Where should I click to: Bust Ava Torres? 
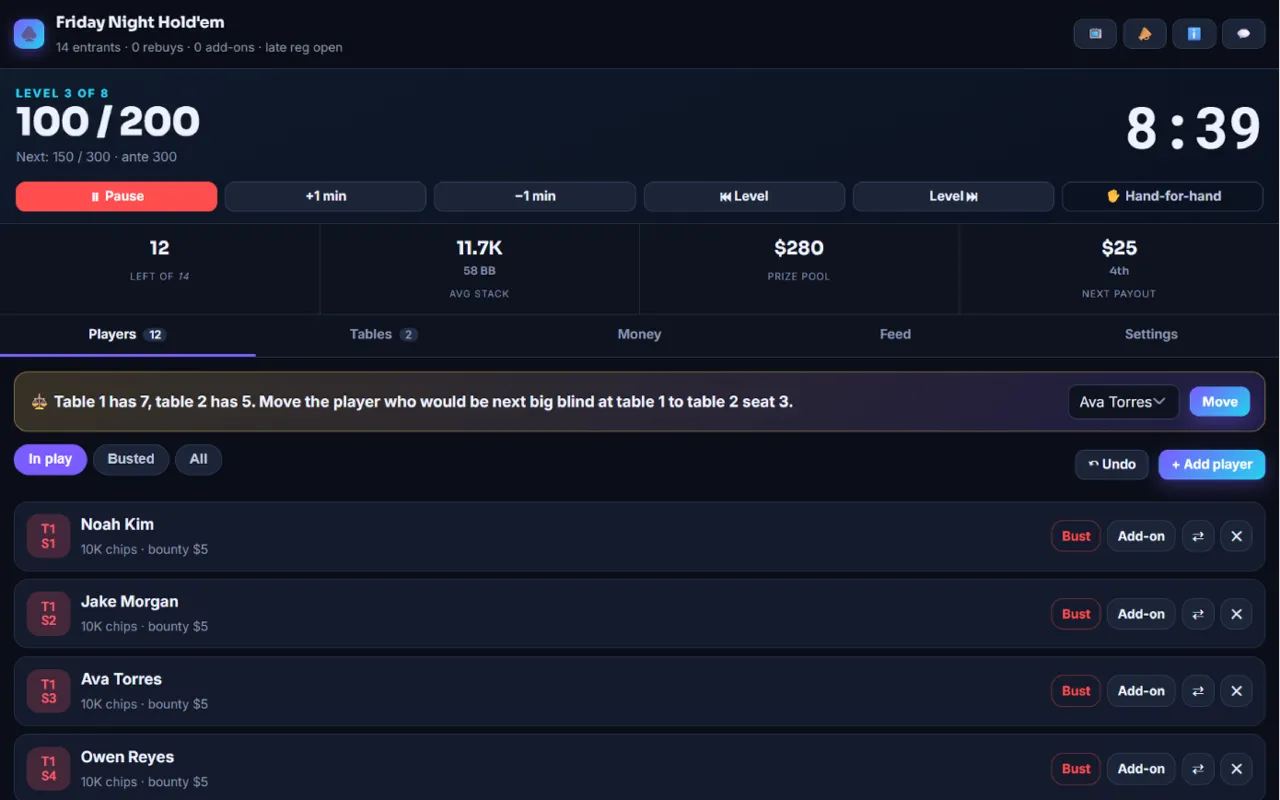coord(1076,691)
